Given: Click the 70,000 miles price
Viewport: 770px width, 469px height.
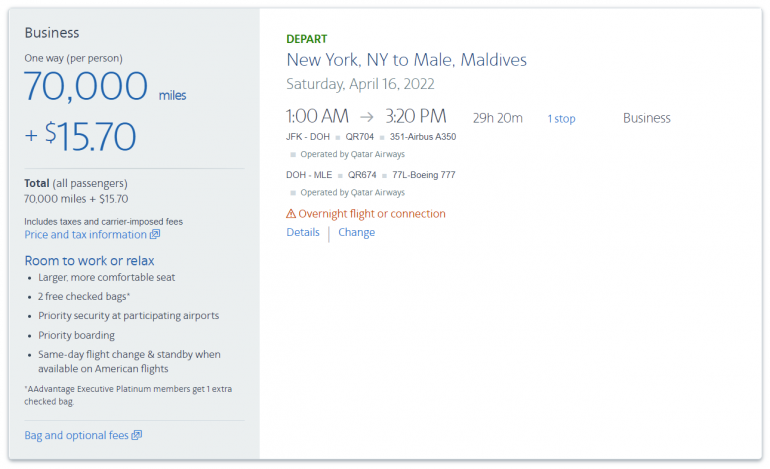Looking at the screenshot, I should (x=105, y=88).
